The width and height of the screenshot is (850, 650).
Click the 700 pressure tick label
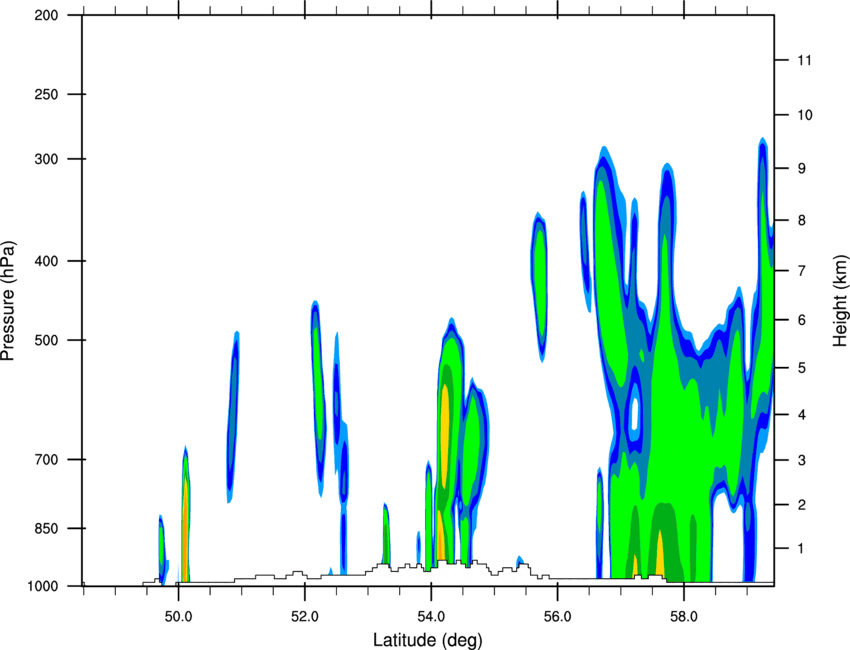[47, 460]
